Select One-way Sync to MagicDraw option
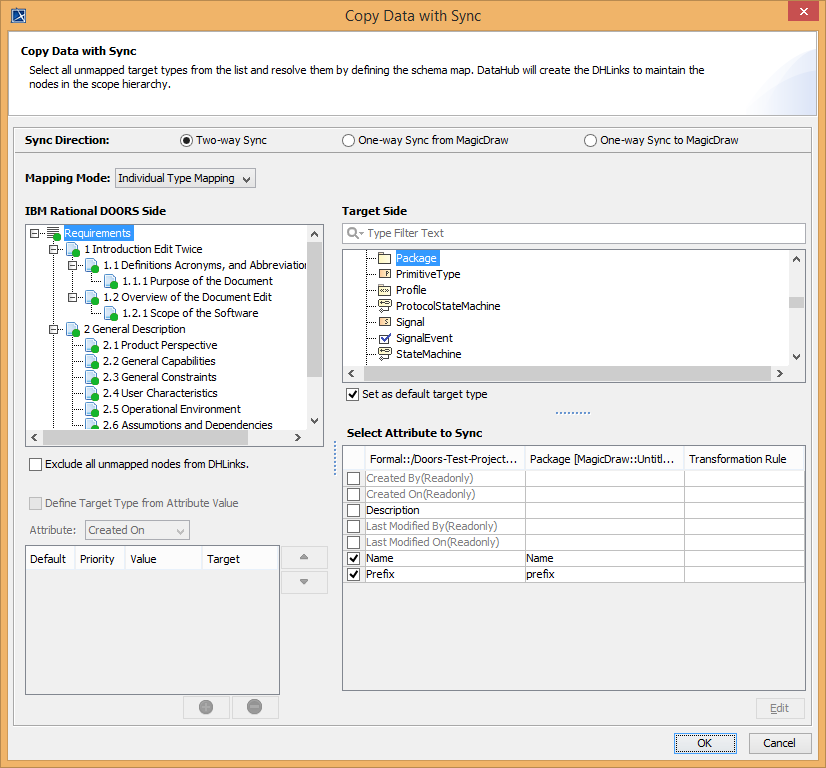 590,141
